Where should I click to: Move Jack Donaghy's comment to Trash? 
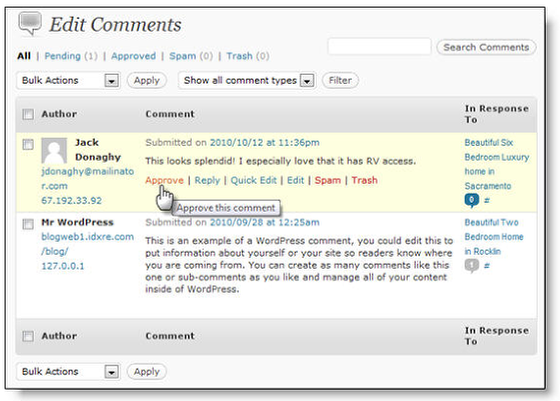(x=364, y=180)
